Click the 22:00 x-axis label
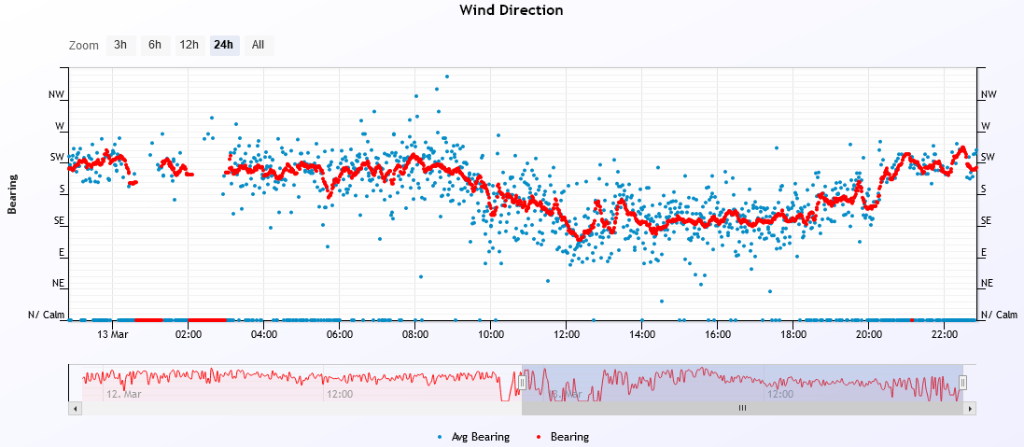 944,334
